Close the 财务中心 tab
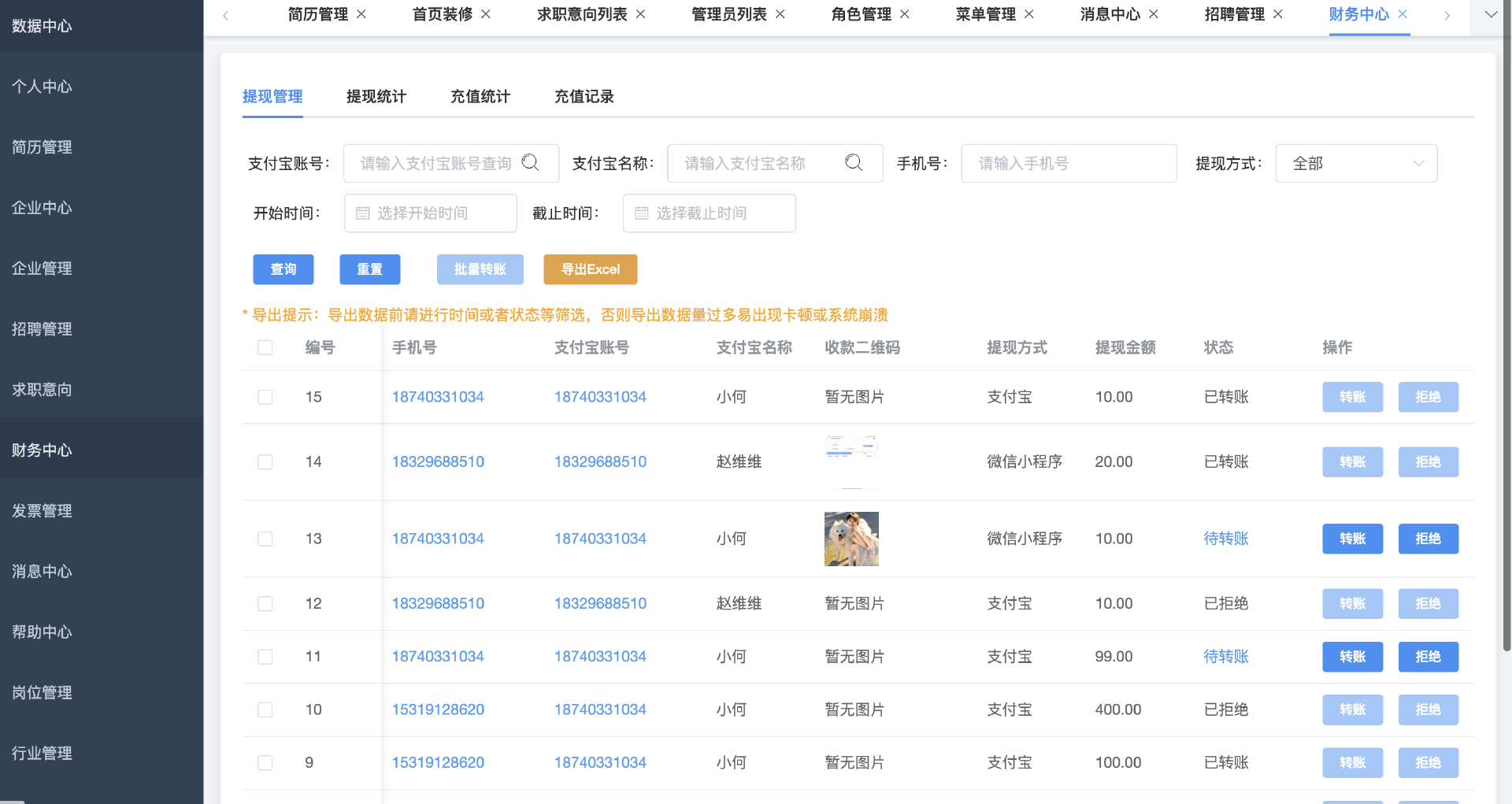 tap(1403, 14)
